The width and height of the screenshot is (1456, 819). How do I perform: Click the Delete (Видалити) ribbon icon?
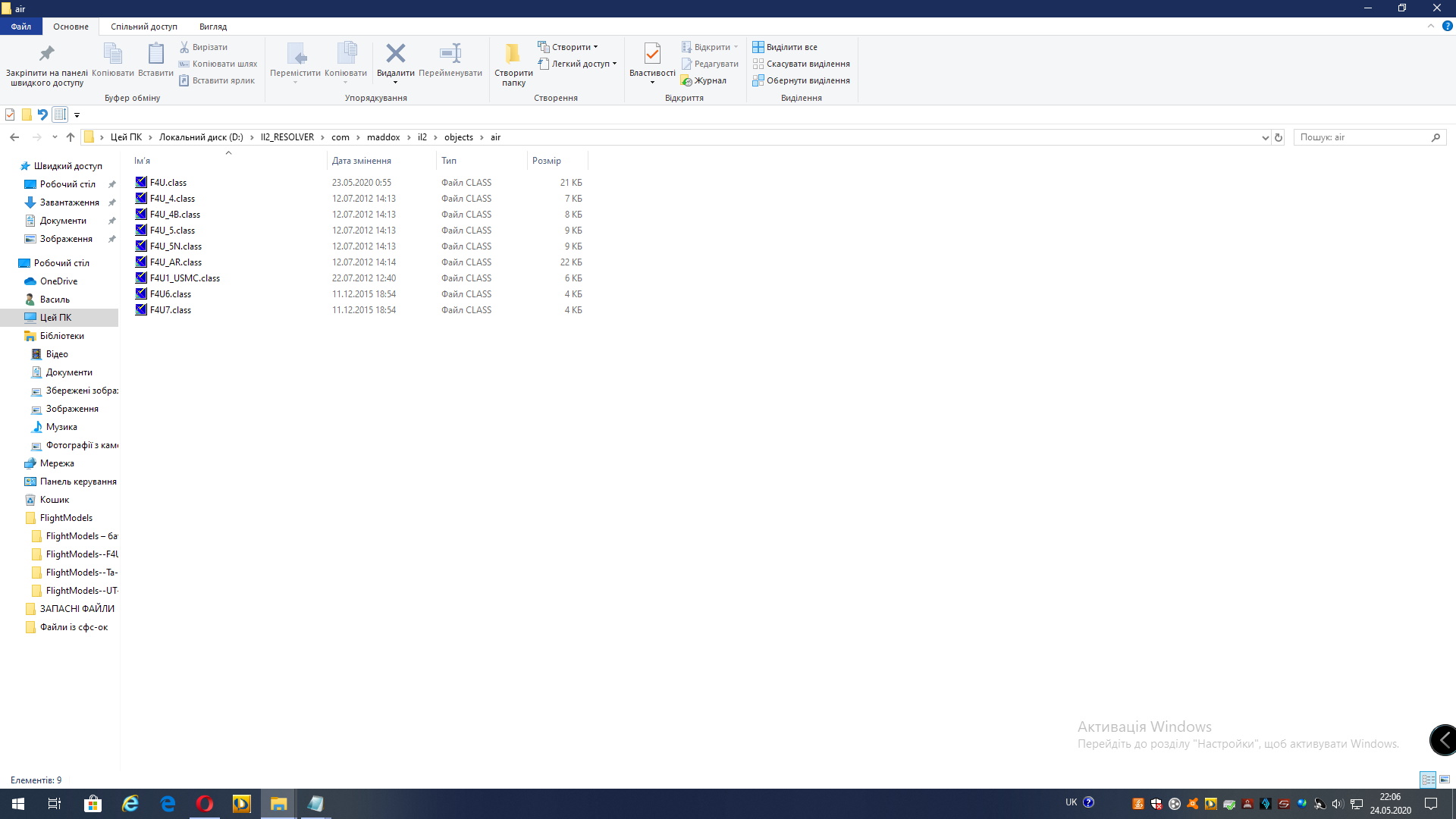pyautogui.click(x=395, y=54)
